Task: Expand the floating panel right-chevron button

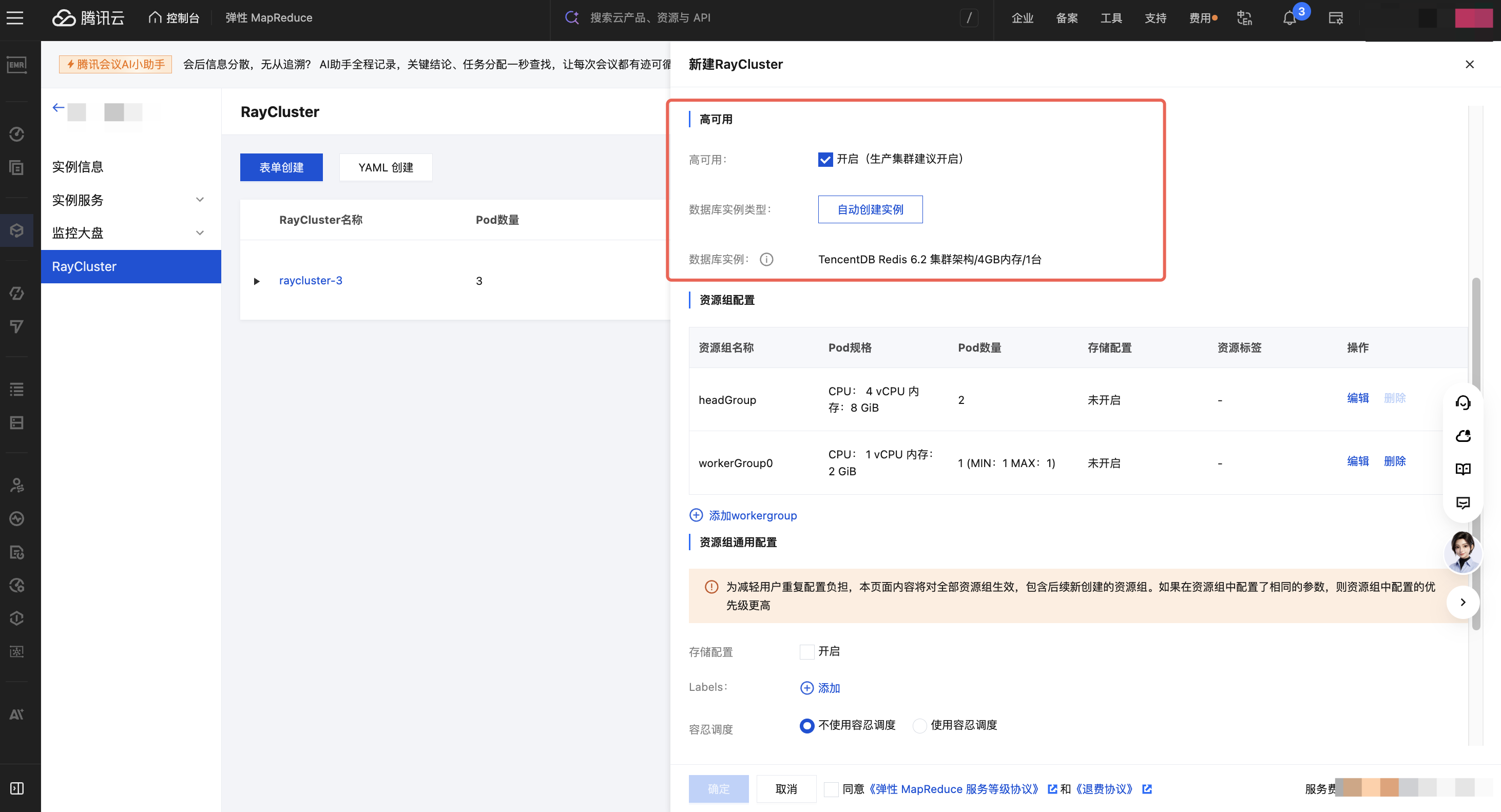Action: tap(1462, 602)
